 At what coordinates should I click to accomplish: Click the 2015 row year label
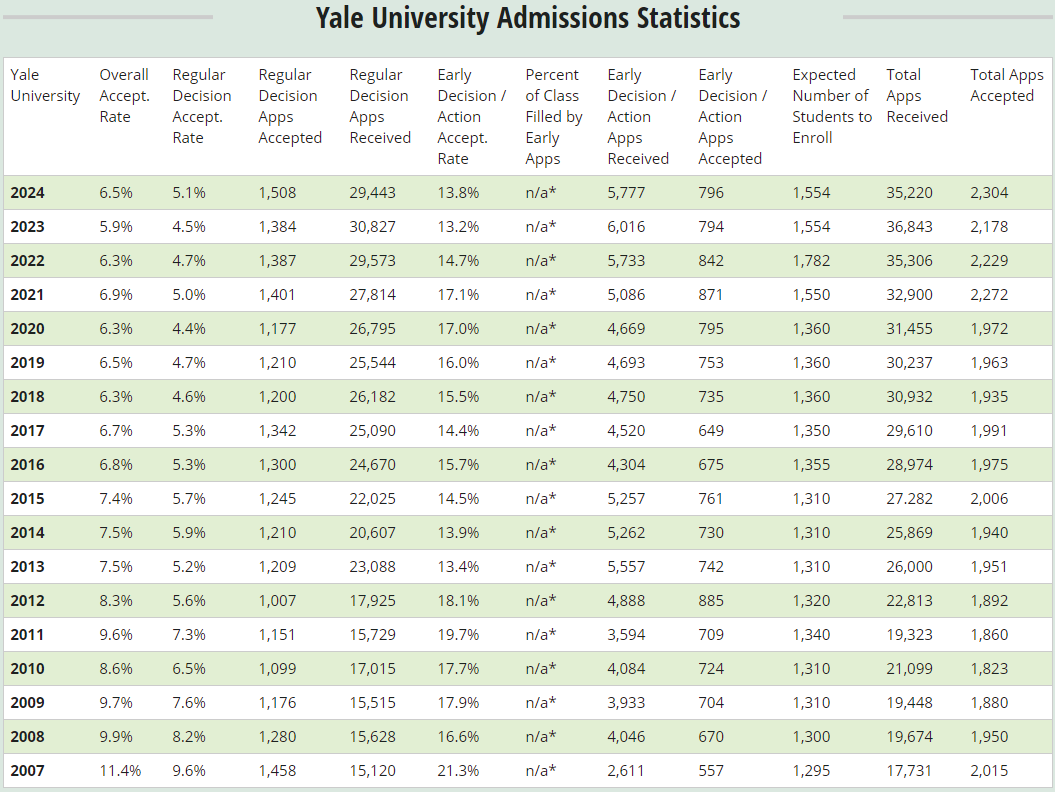tap(28, 499)
